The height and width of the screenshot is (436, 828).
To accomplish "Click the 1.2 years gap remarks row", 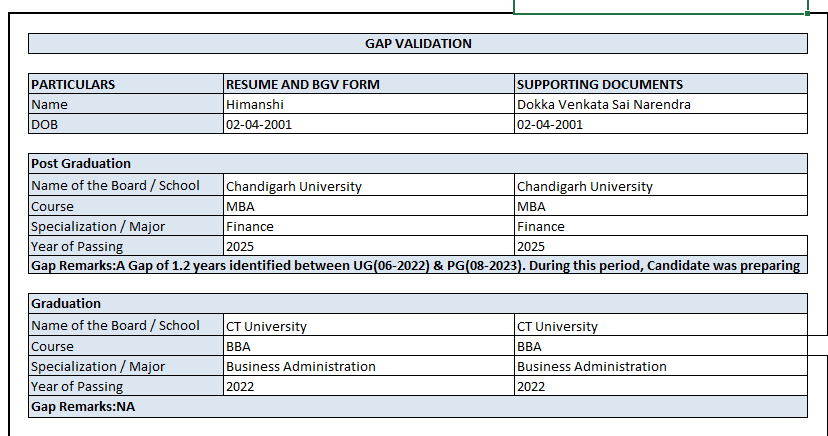I will 417,266.
